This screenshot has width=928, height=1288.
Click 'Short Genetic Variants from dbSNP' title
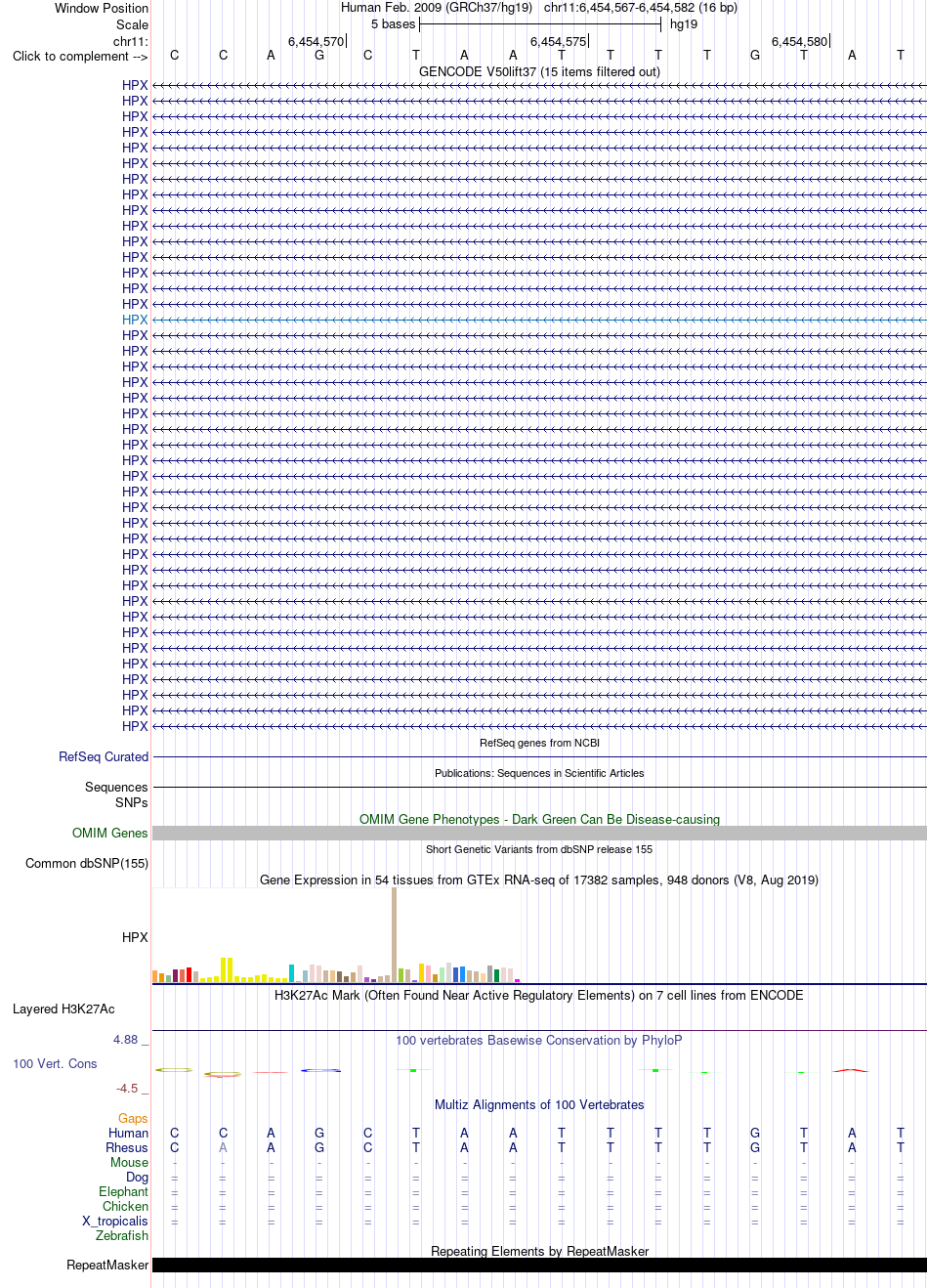pyautogui.click(x=539, y=849)
